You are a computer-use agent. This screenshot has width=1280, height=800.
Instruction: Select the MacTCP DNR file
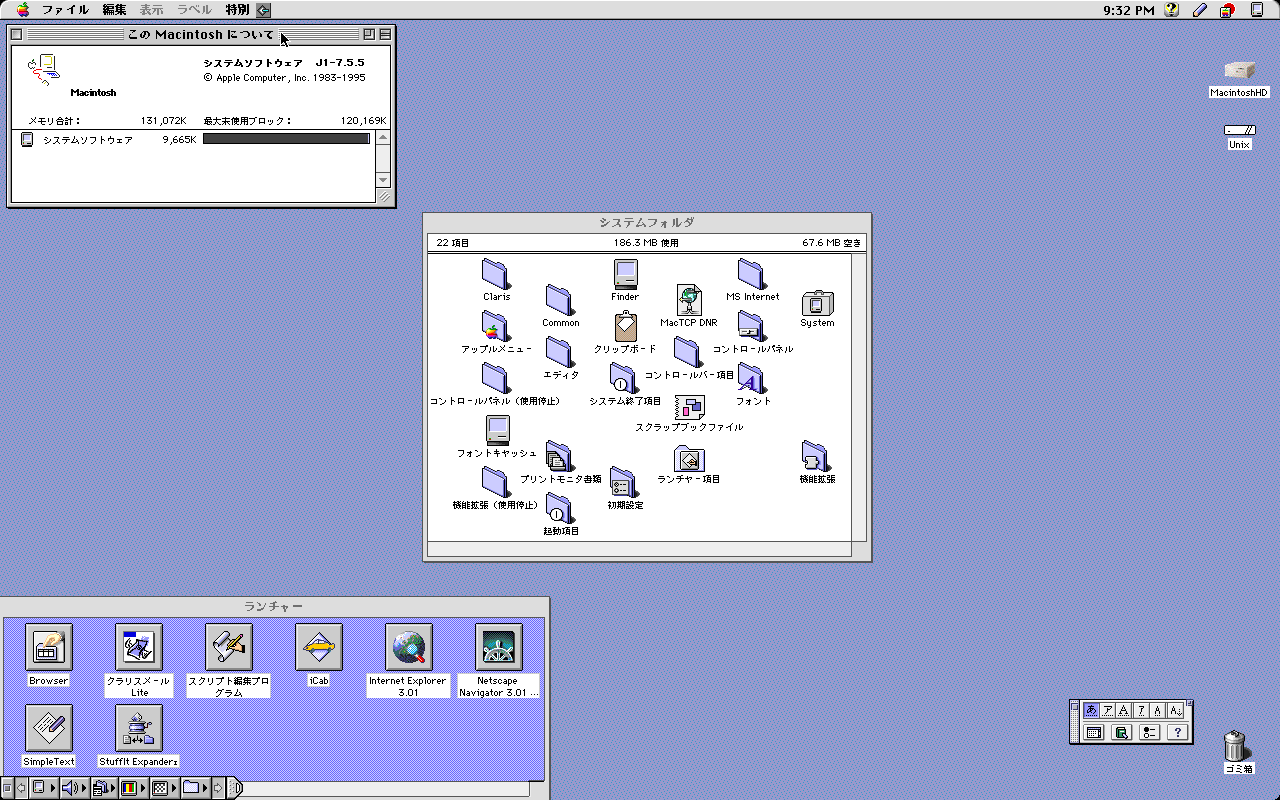(x=689, y=300)
